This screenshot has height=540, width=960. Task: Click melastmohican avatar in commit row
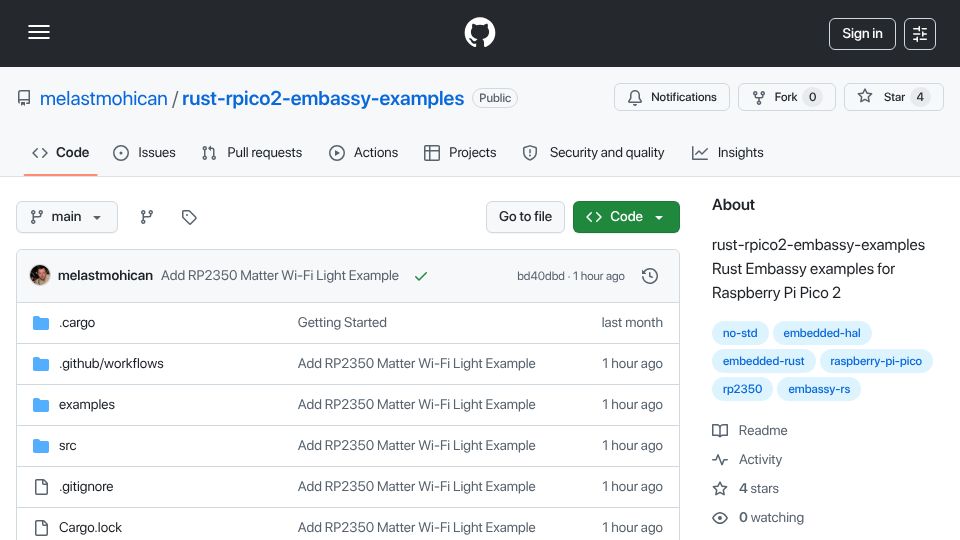pos(40,276)
